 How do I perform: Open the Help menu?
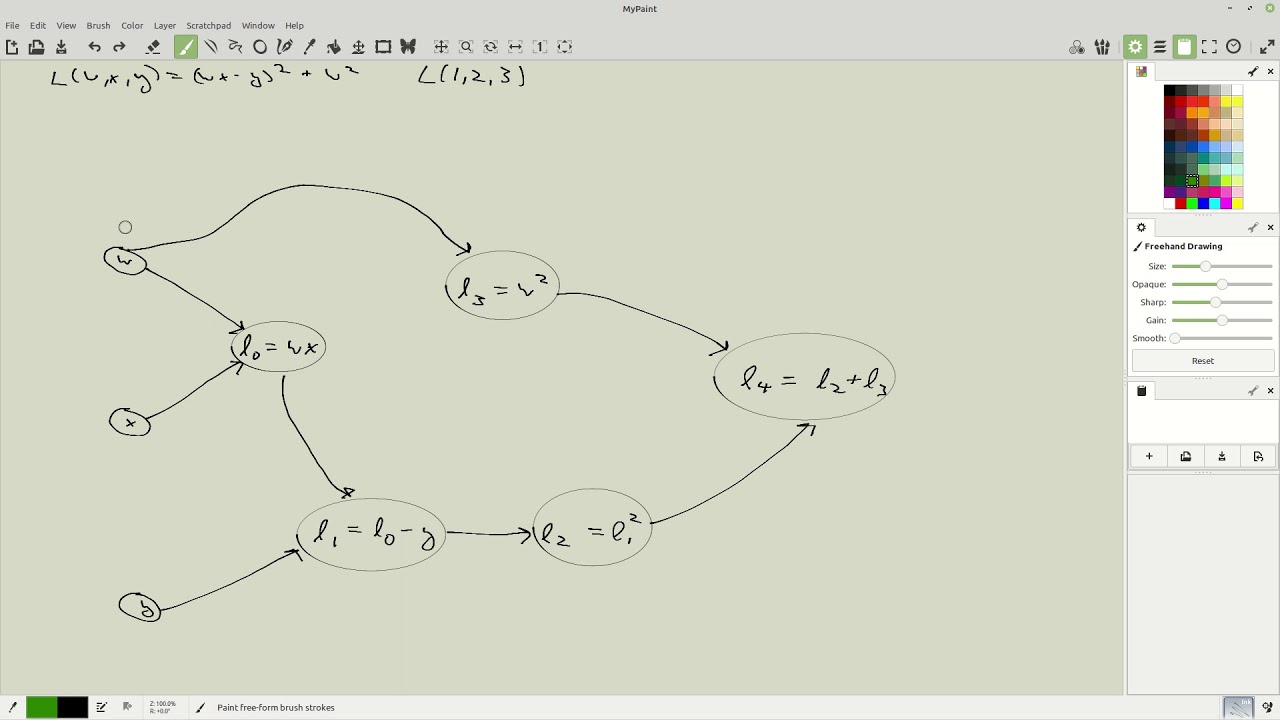(x=294, y=25)
